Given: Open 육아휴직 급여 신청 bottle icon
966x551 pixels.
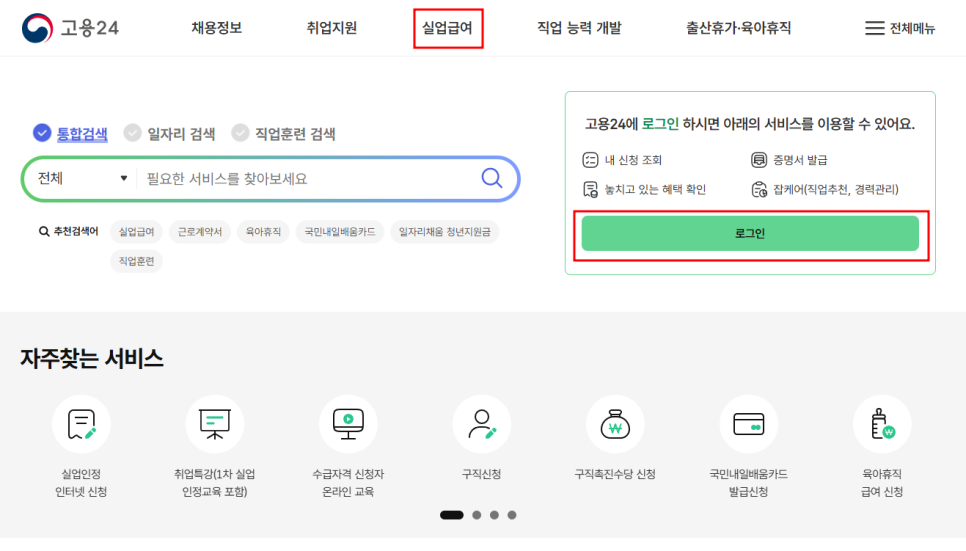Looking at the screenshot, I should click(x=882, y=424).
